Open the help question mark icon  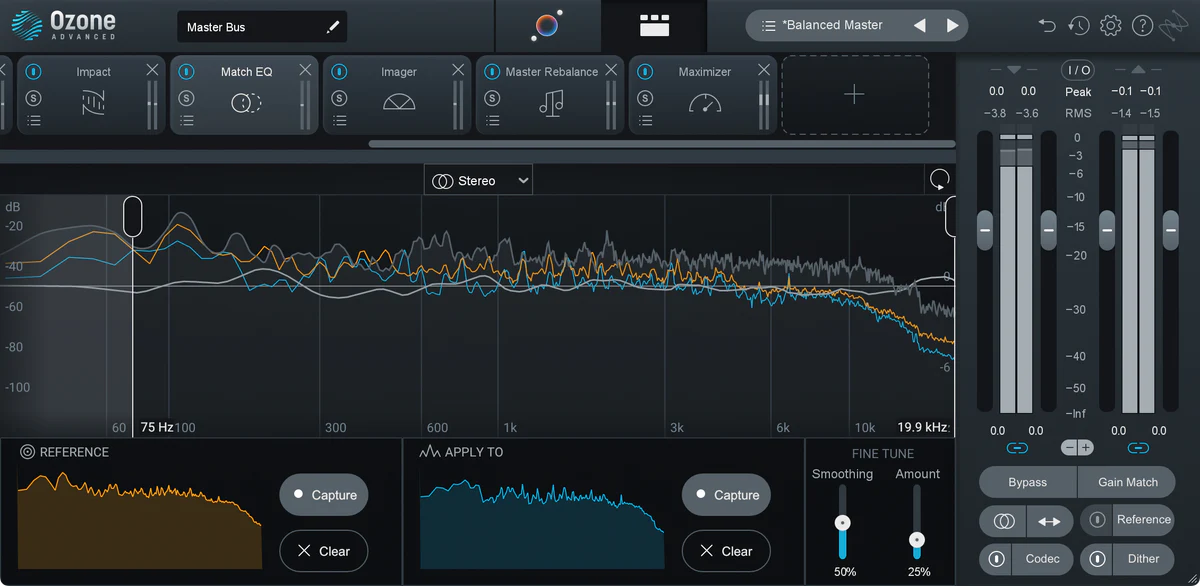coord(1142,25)
